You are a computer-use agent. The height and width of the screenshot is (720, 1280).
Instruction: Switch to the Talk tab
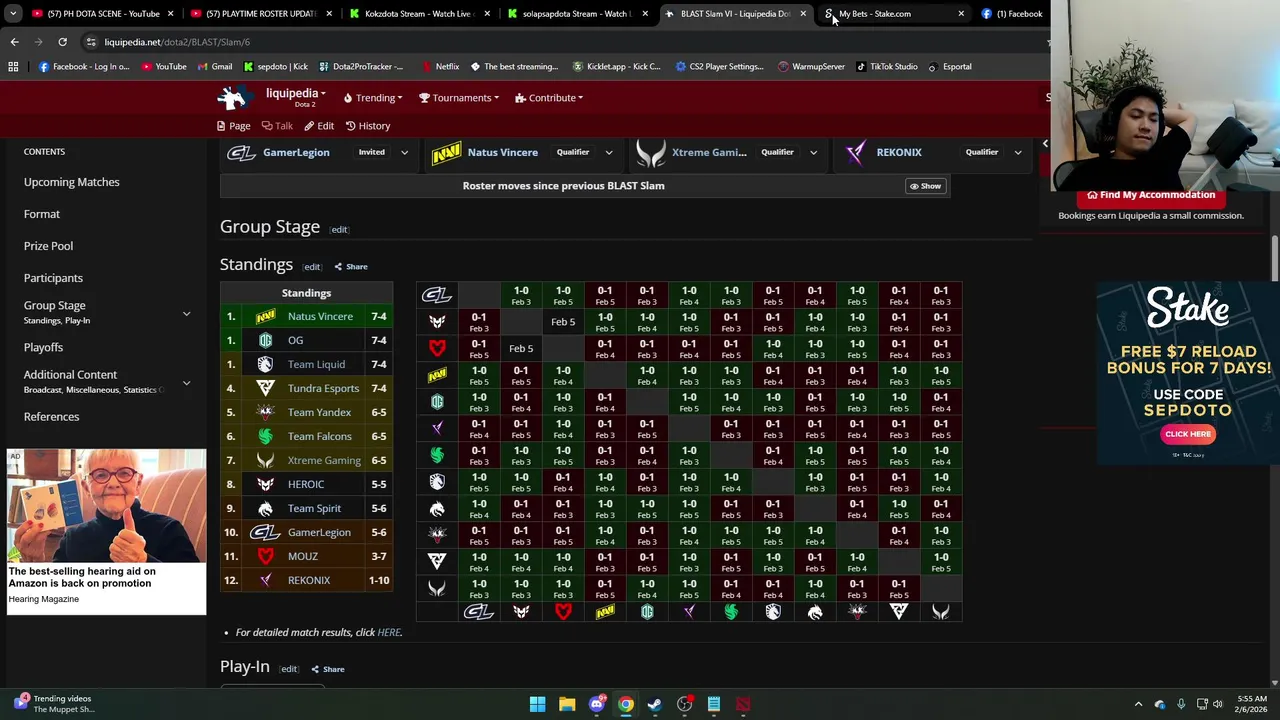click(x=277, y=126)
